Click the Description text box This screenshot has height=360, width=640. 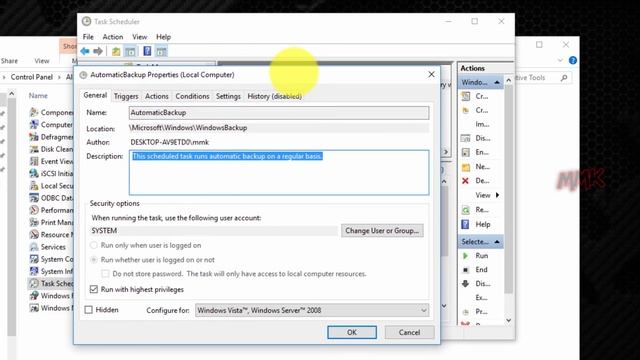[x=279, y=172]
